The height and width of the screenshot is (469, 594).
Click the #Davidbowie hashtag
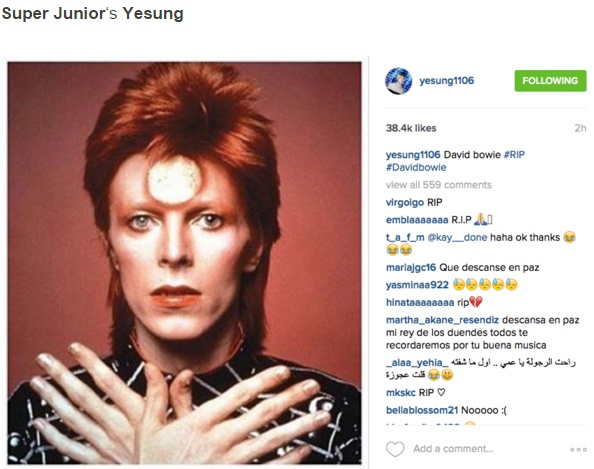(416, 167)
